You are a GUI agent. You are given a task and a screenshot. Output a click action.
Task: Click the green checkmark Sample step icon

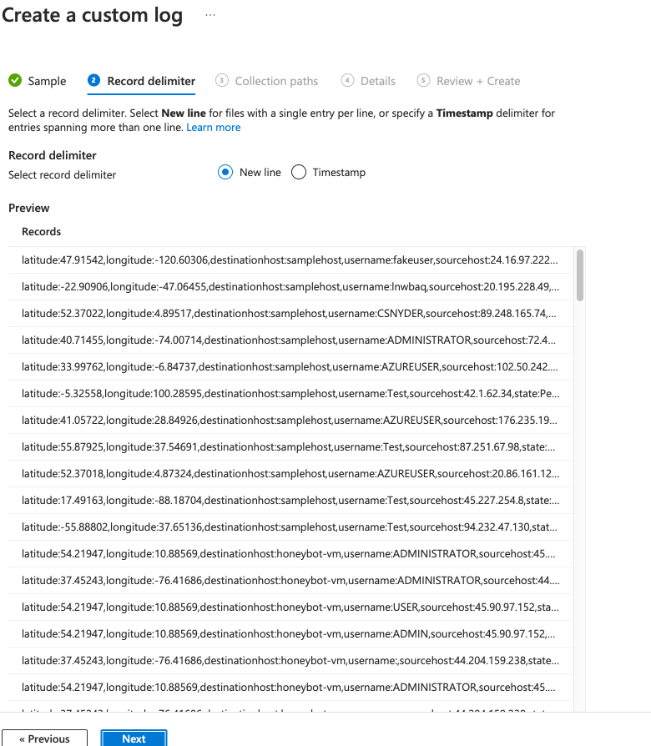point(15,81)
